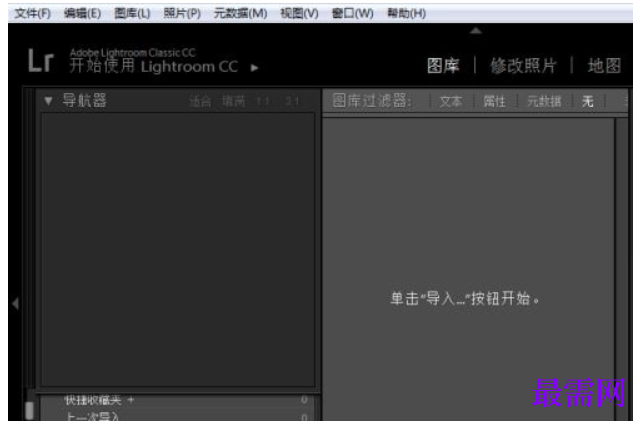Switch to the 修改照片 module
This screenshot has height=424, width=644.
pos(523,66)
